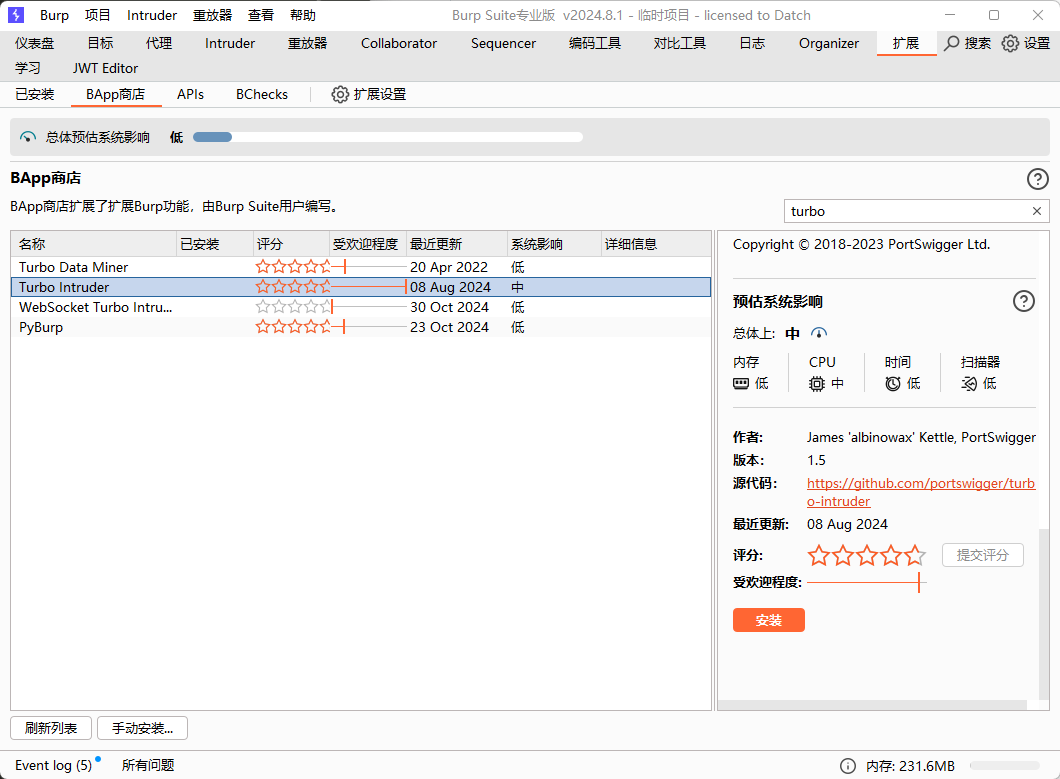Switch to the 仪表盘 tab
This screenshot has width=1060, height=779.
click(34, 43)
